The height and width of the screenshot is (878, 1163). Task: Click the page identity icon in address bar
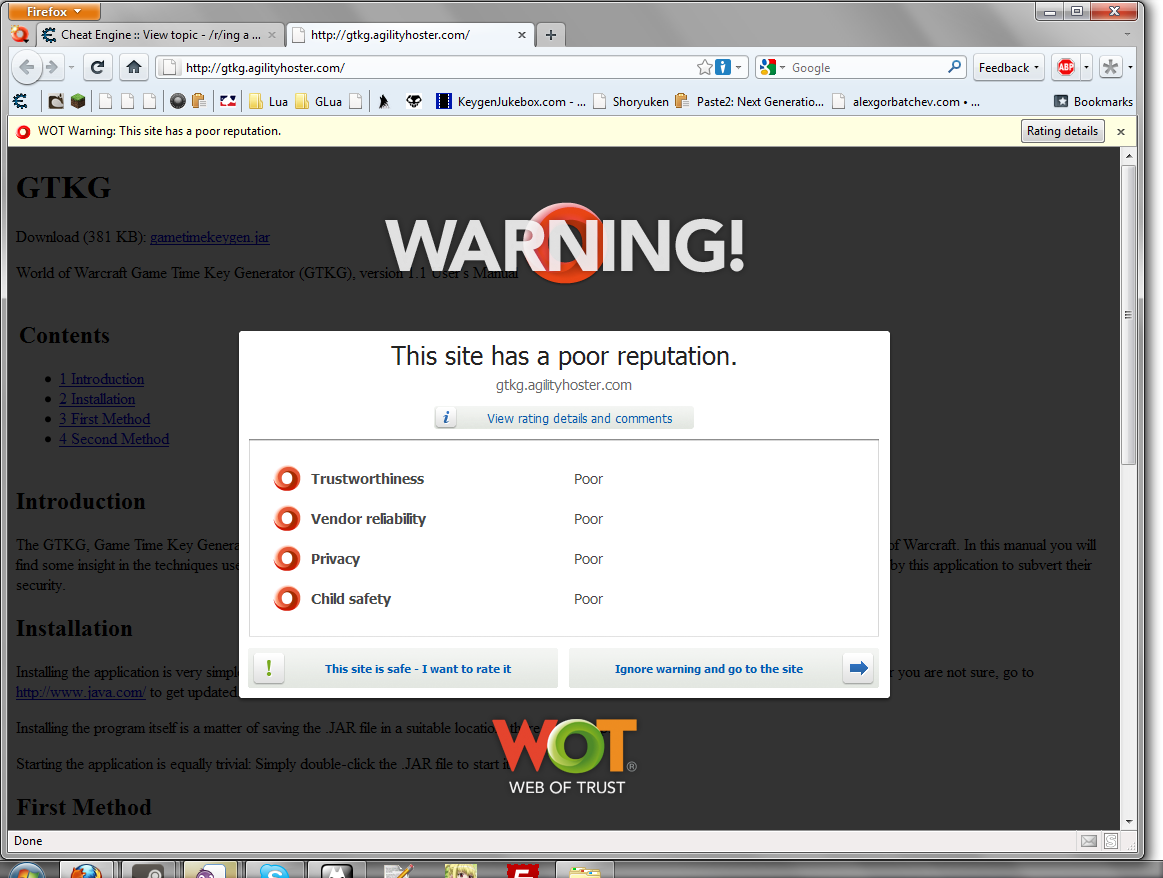coord(169,67)
